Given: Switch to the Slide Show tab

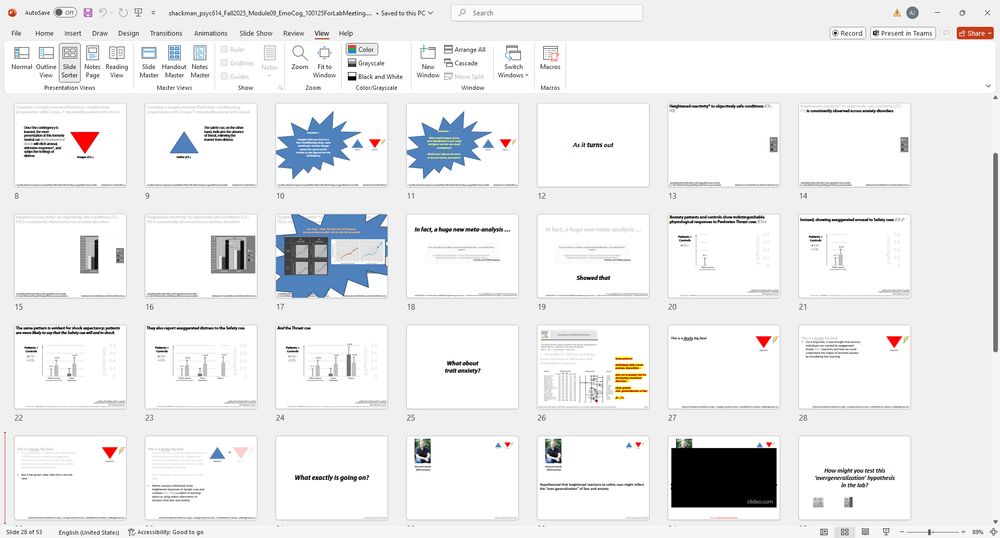Looking at the screenshot, I should (256, 33).
